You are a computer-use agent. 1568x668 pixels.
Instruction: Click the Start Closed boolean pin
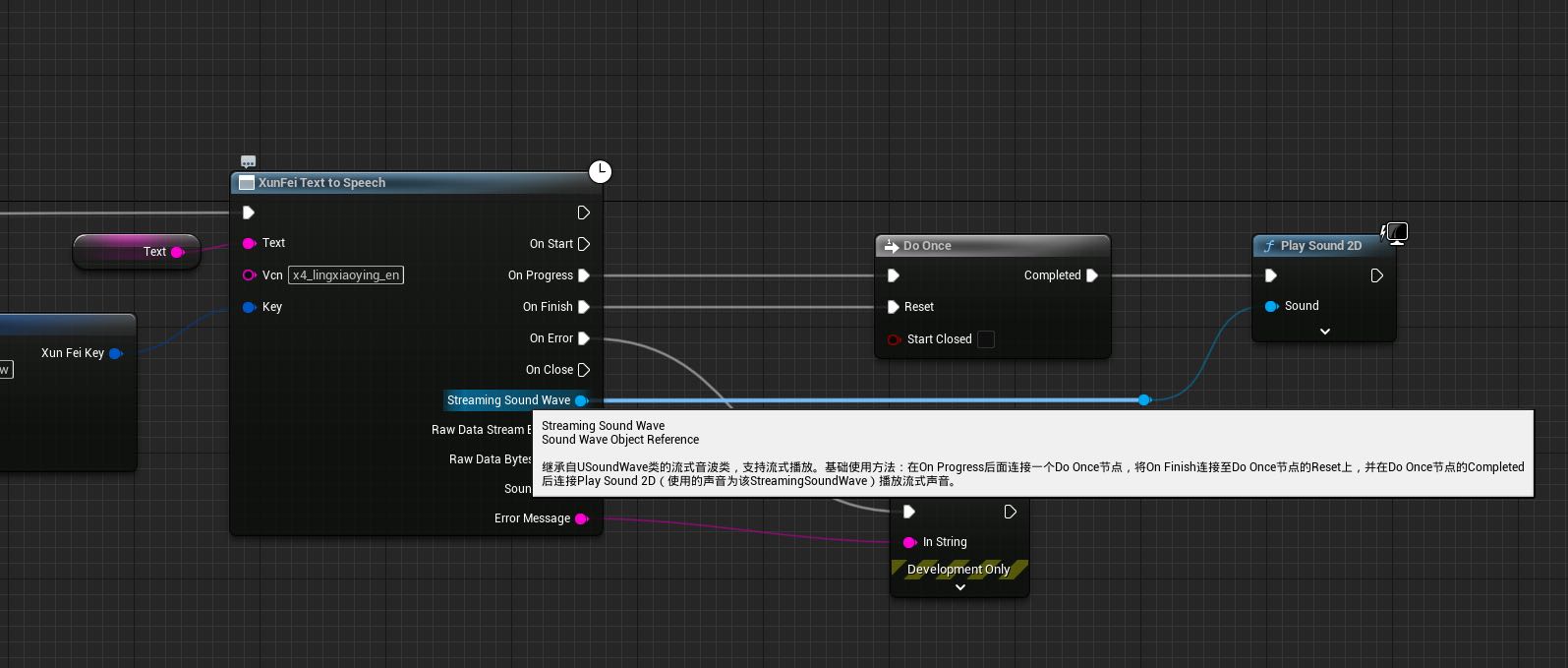coord(894,339)
